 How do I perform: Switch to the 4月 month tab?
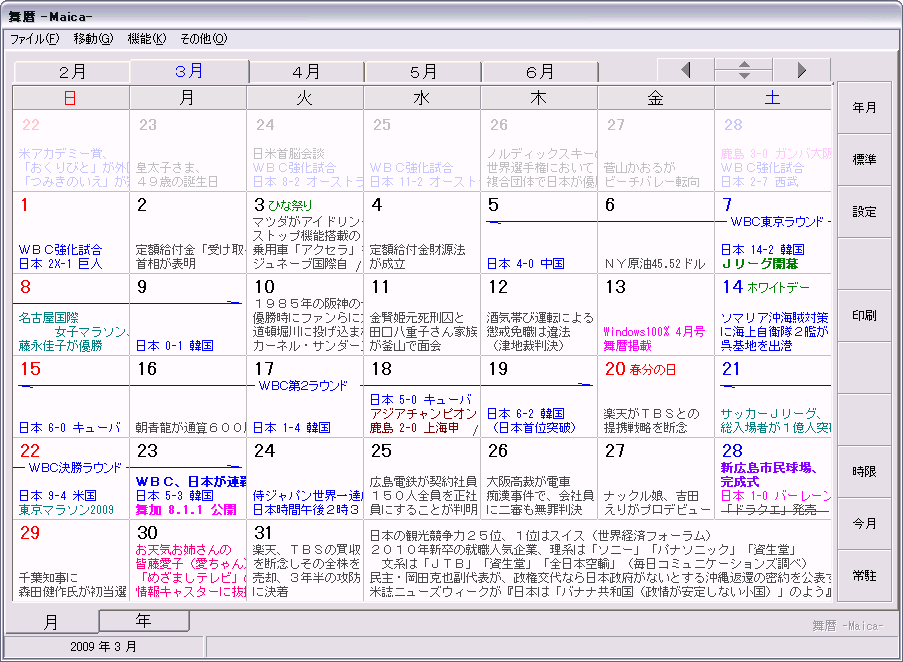pyautogui.click(x=306, y=72)
